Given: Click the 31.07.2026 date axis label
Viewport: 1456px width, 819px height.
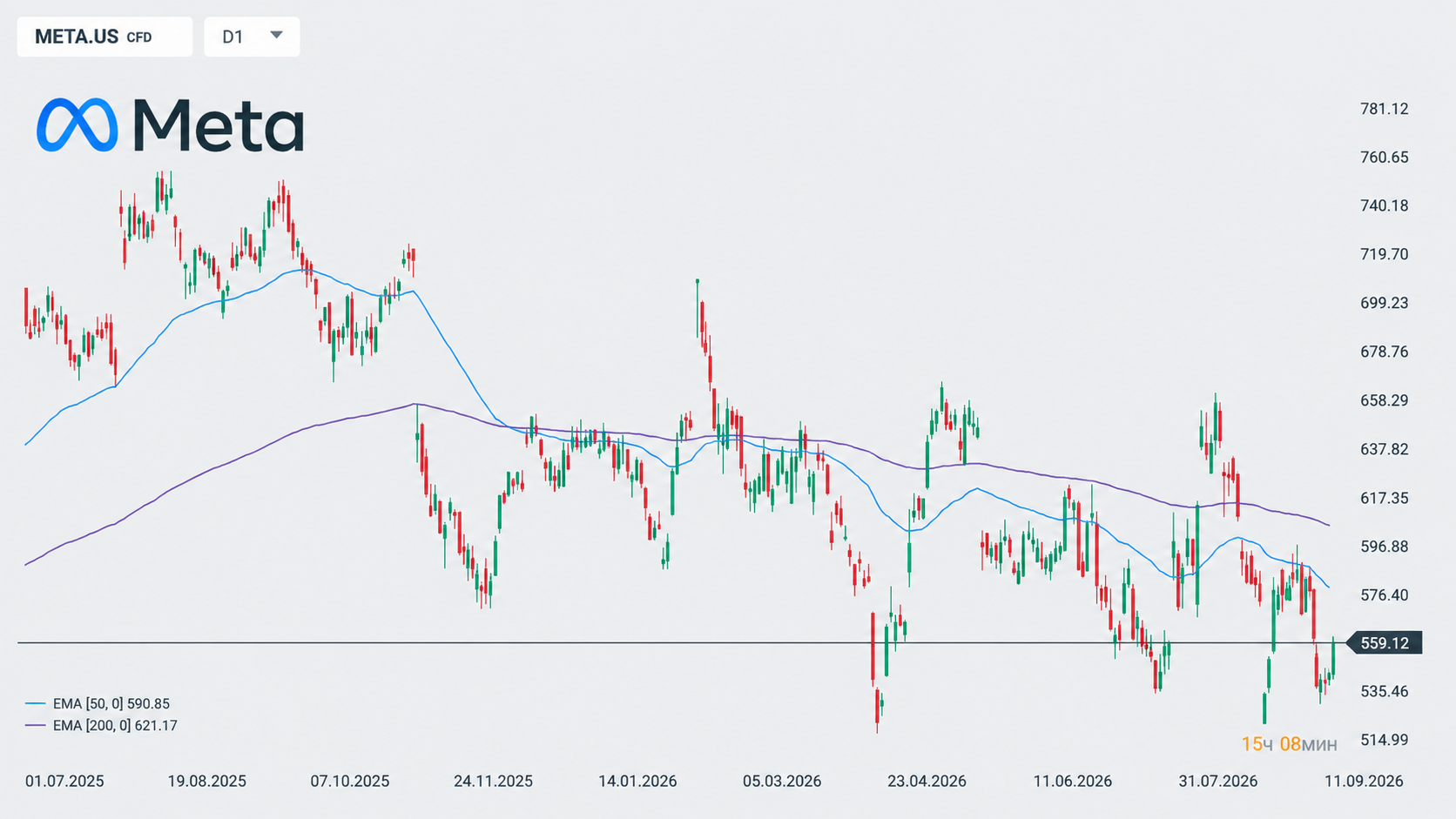Looking at the screenshot, I should click(x=1218, y=782).
